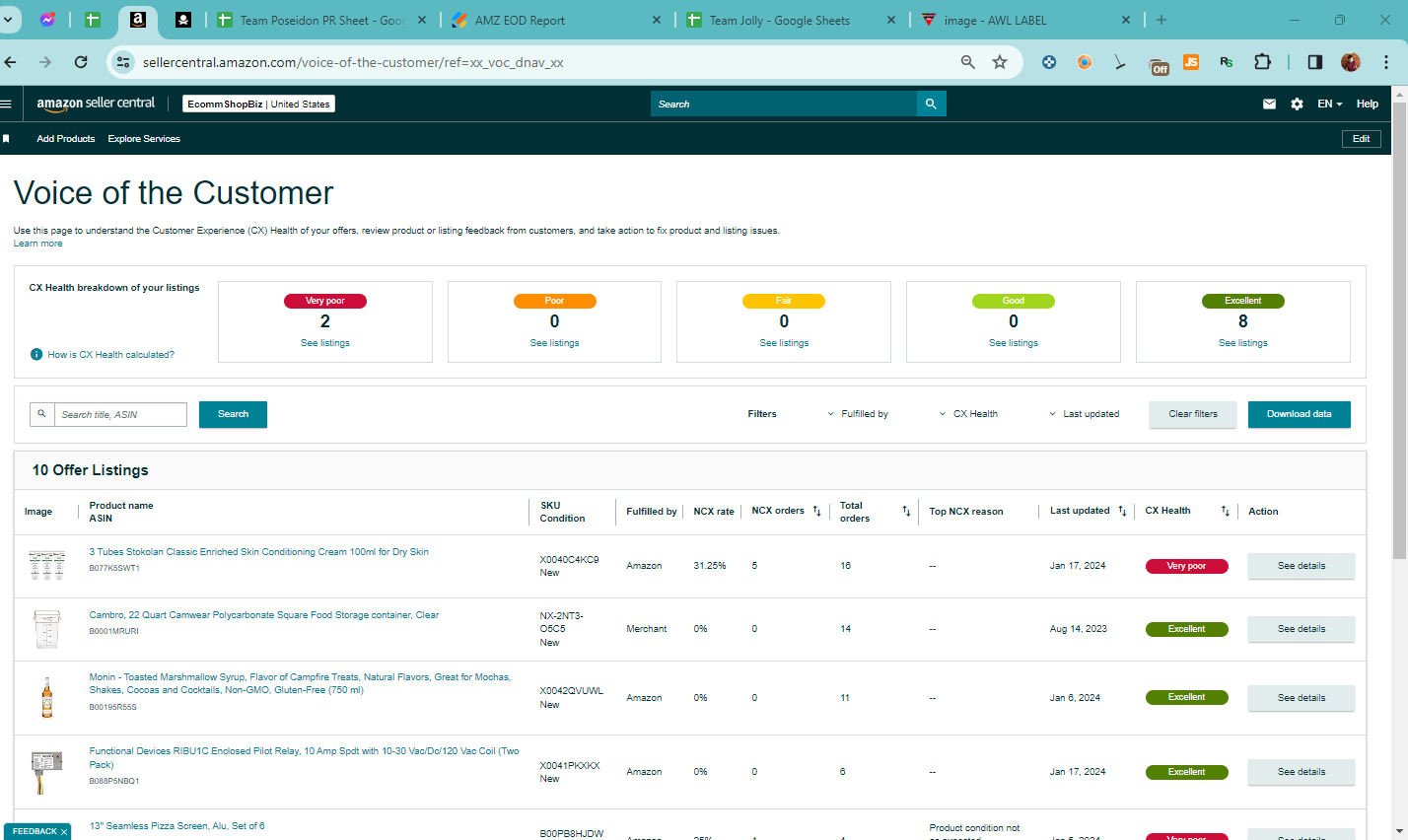Switch to Team Poseidon PR Sheet tab
Image resolution: width=1408 pixels, height=840 pixels.
(321, 20)
